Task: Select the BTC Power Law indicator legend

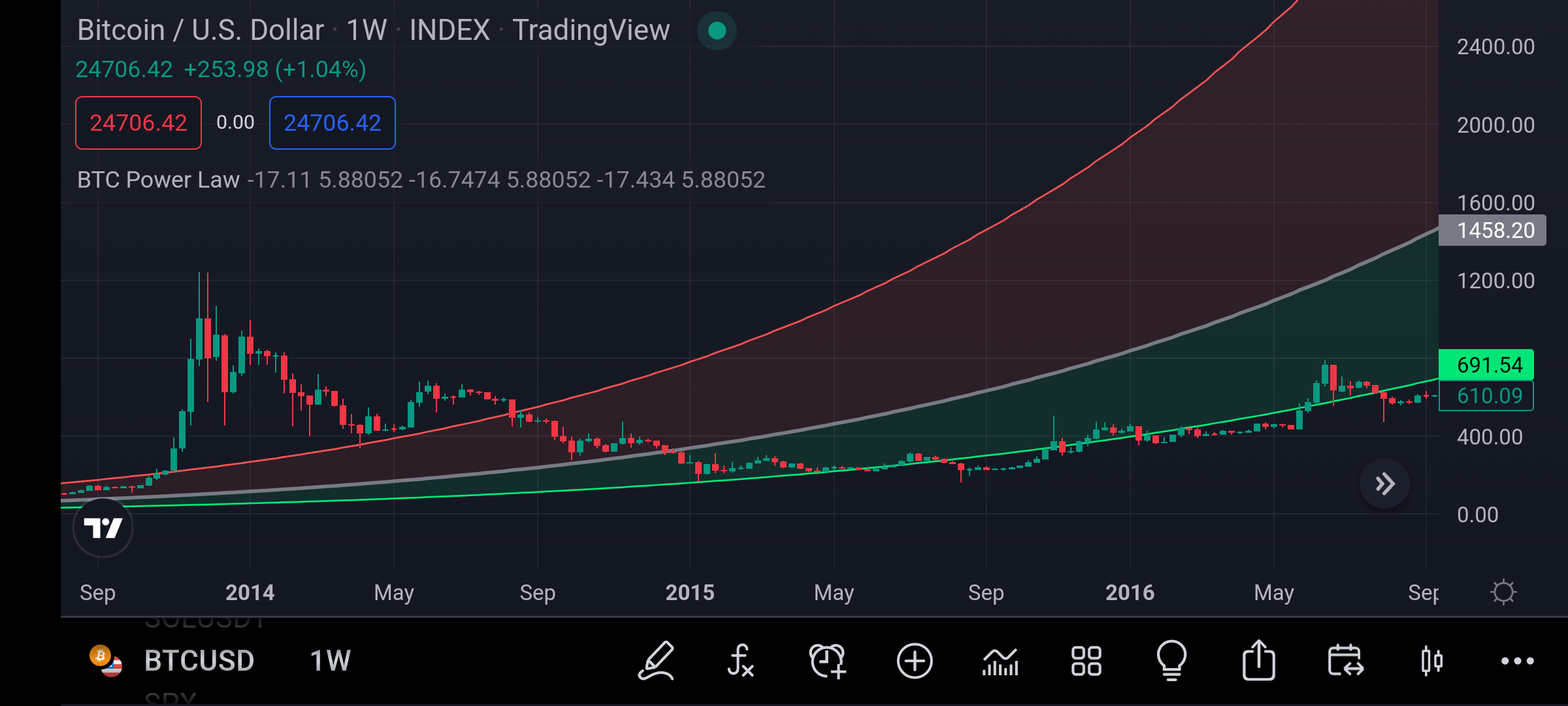Action: [158, 180]
